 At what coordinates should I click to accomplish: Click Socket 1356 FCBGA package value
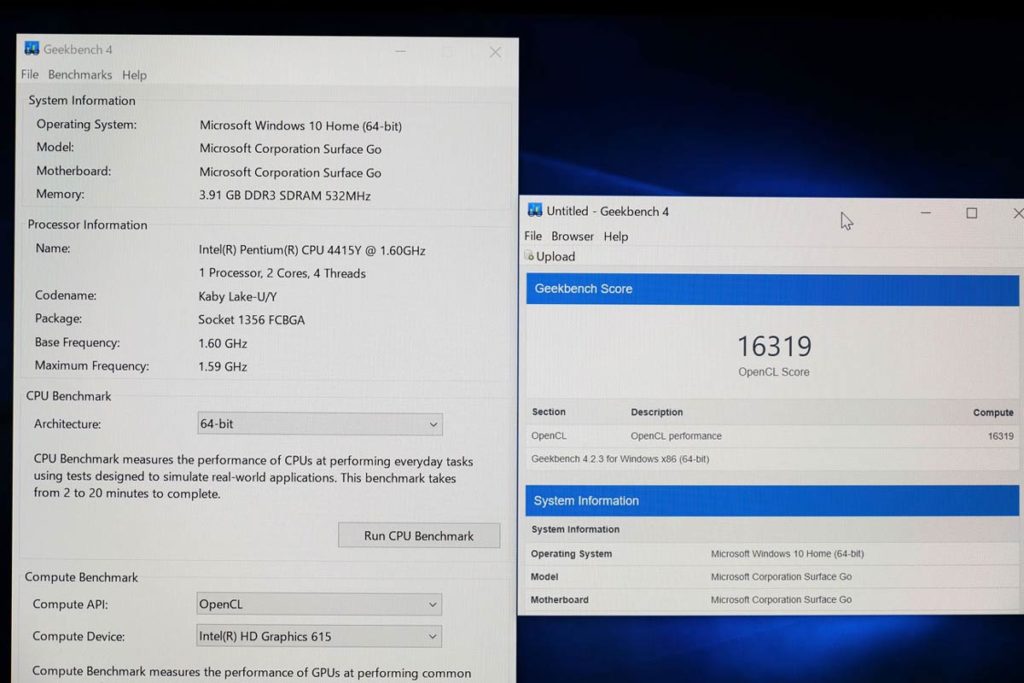[251, 320]
